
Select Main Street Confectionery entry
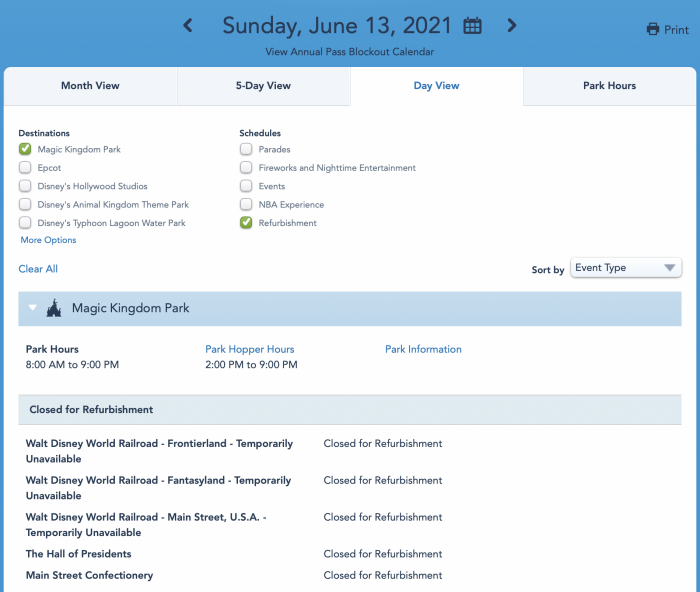coord(89,575)
